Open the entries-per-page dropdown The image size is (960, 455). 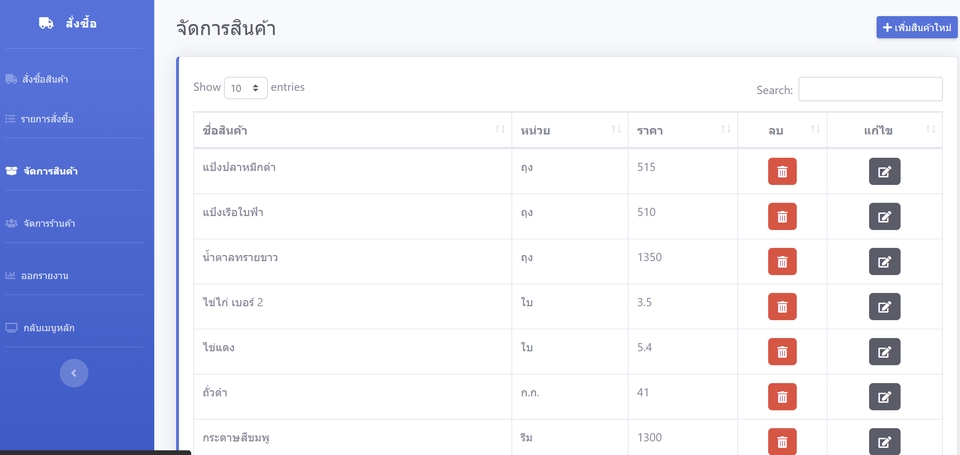pyautogui.click(x=246, y=88)
